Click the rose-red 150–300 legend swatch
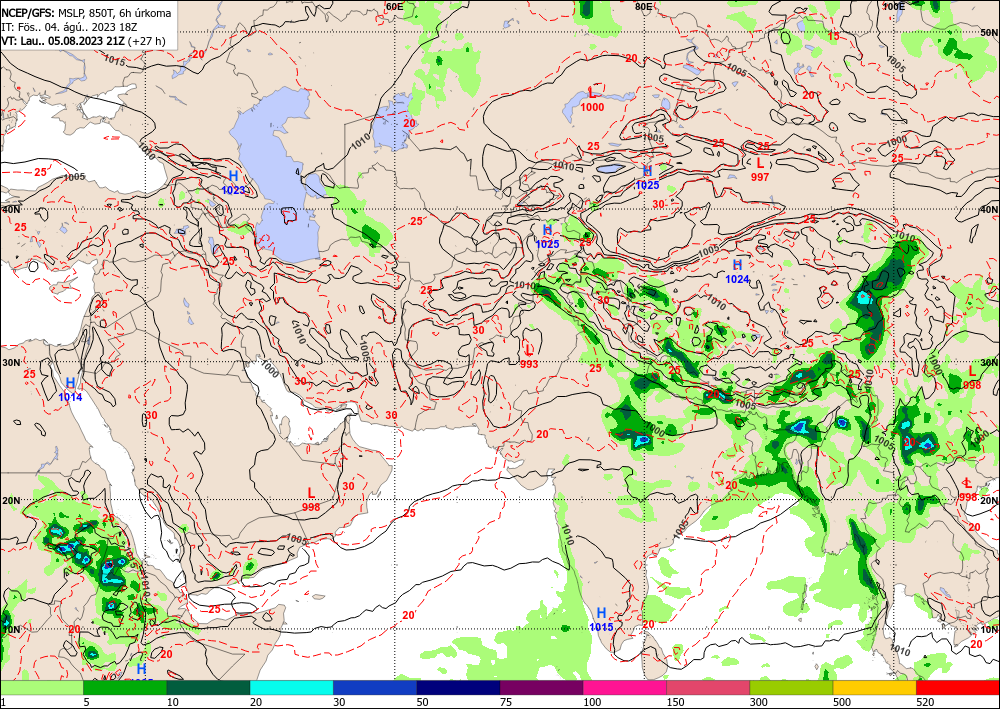1000x709 pixels. click(708, 687)
